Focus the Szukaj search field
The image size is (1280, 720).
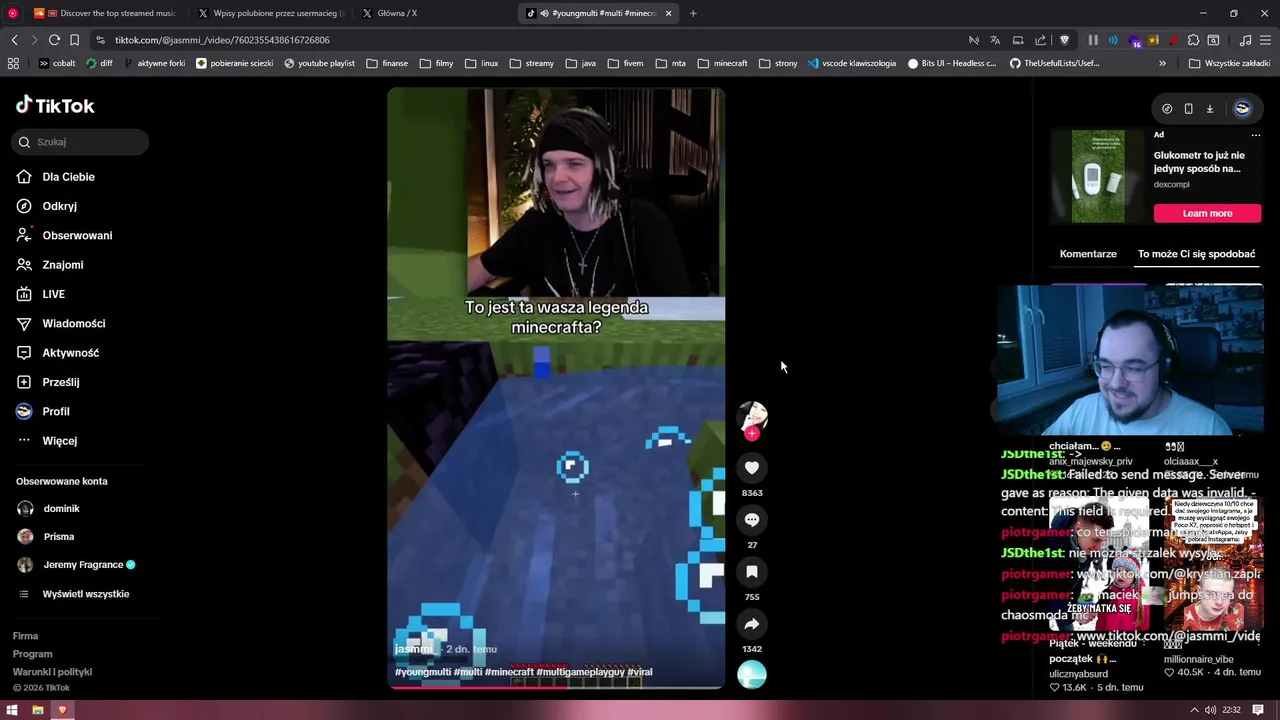[80, 142]
